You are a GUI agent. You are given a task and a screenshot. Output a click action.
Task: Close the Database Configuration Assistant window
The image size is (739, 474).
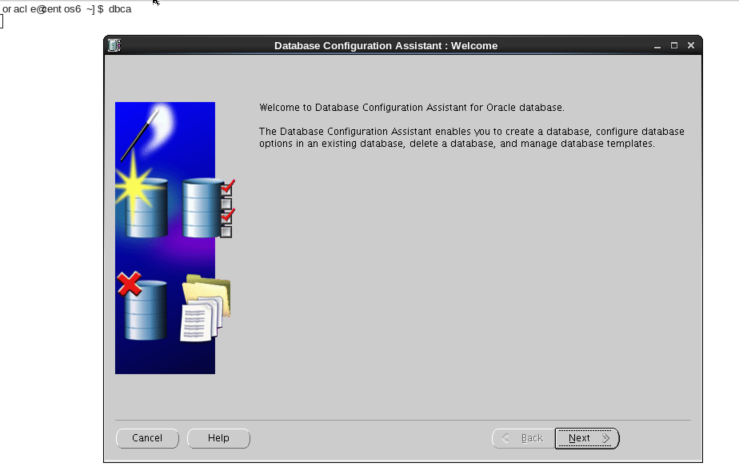coord(691,45)
